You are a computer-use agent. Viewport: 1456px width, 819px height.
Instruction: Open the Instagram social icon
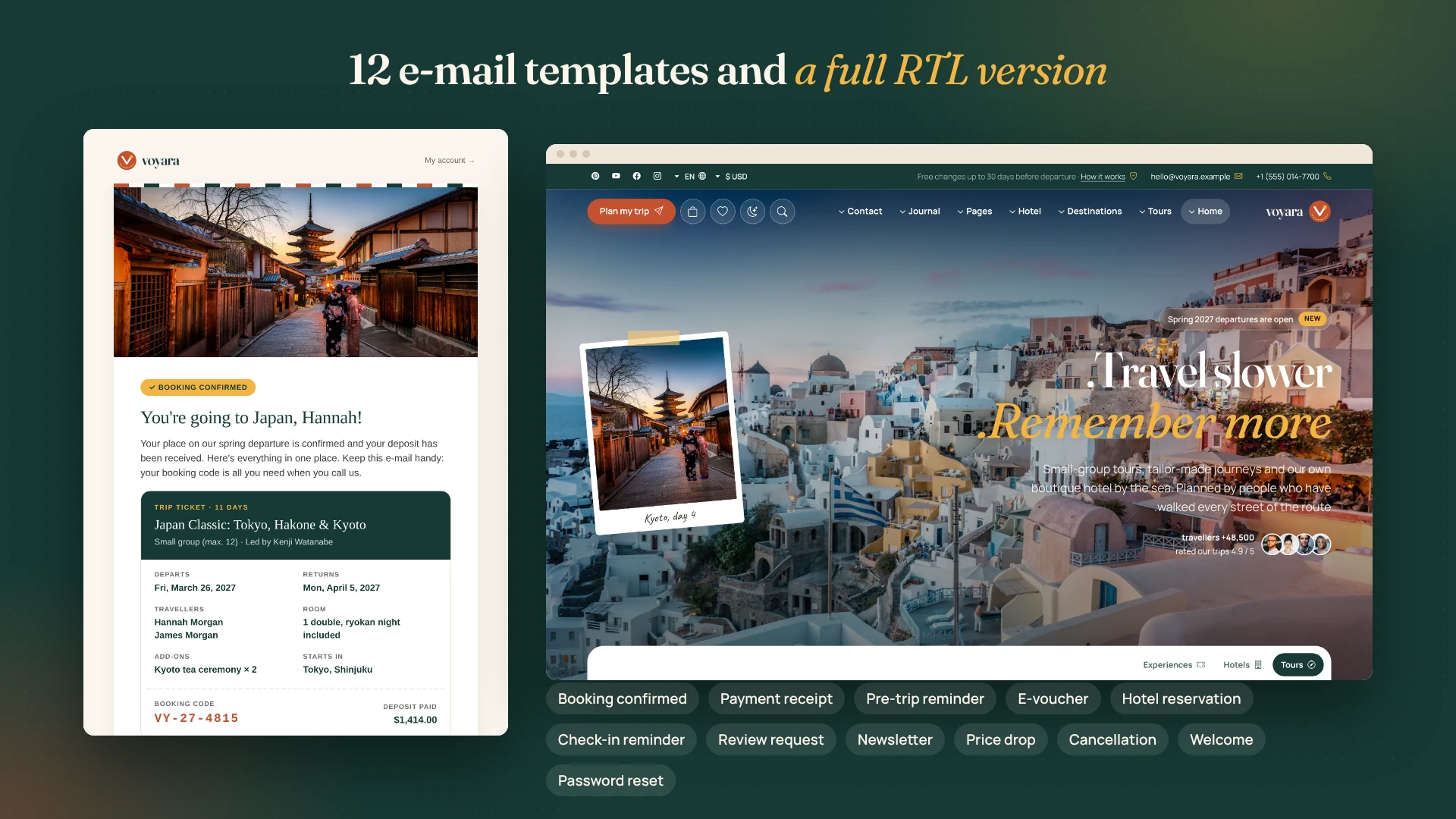(657, 176)
